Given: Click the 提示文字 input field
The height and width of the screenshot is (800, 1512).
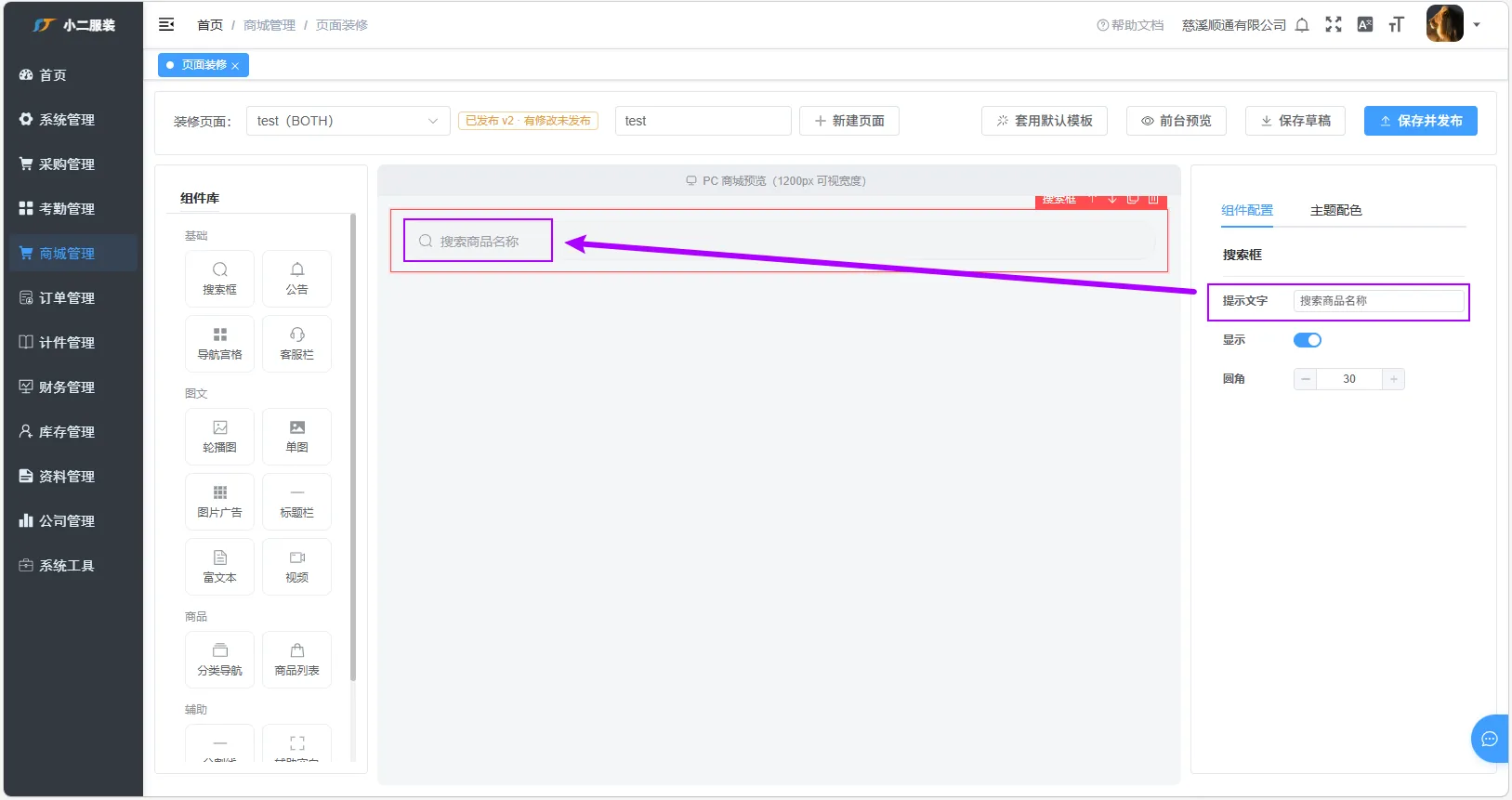Looking at the screenshot, I should point(1378,301).
